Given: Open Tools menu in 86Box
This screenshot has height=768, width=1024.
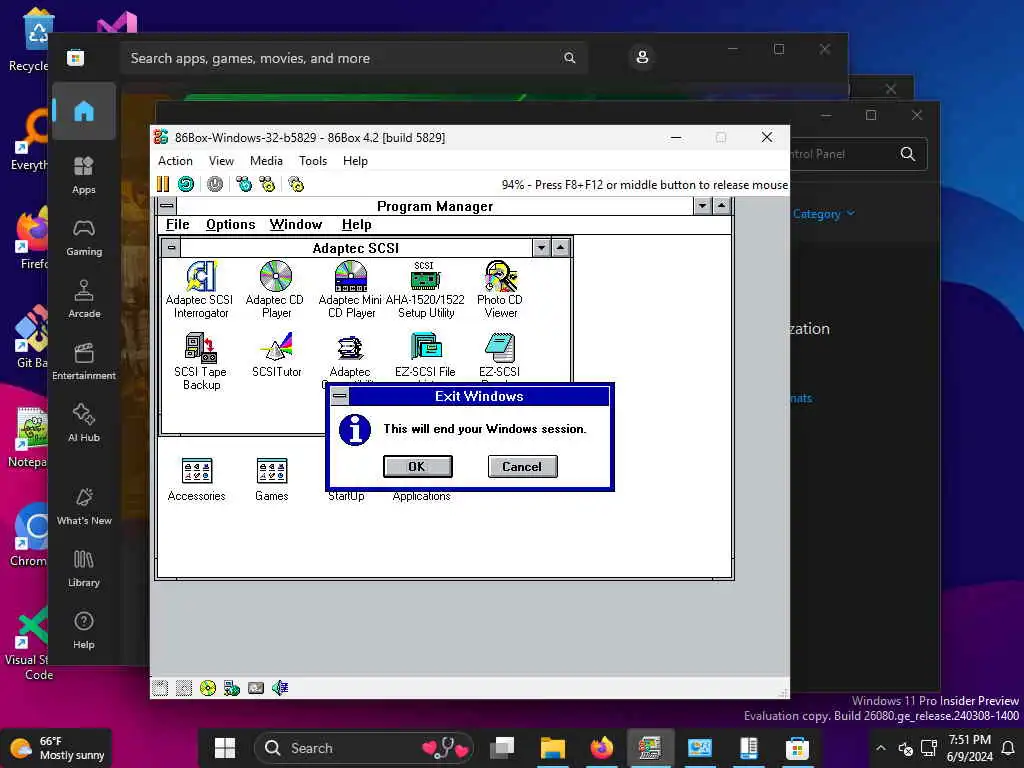Looking at the screenshot, I should 313,161.
